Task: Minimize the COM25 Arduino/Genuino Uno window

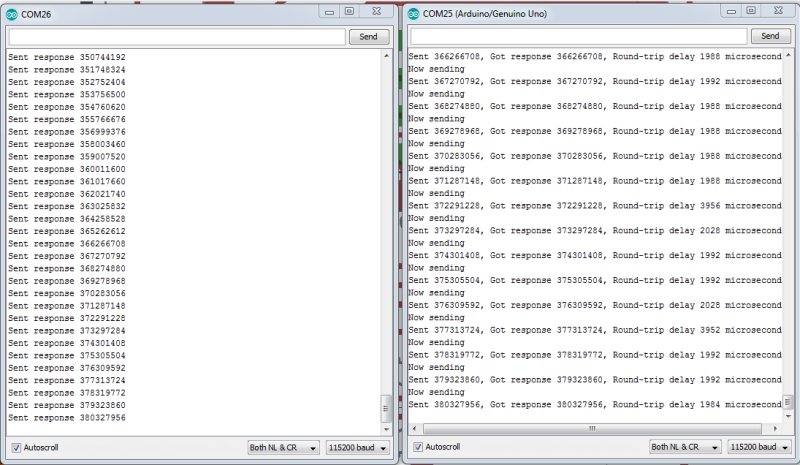Action: [x=731, y=11]
